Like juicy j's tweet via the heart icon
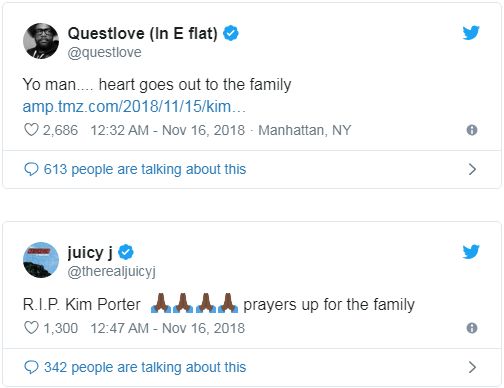 31,328
